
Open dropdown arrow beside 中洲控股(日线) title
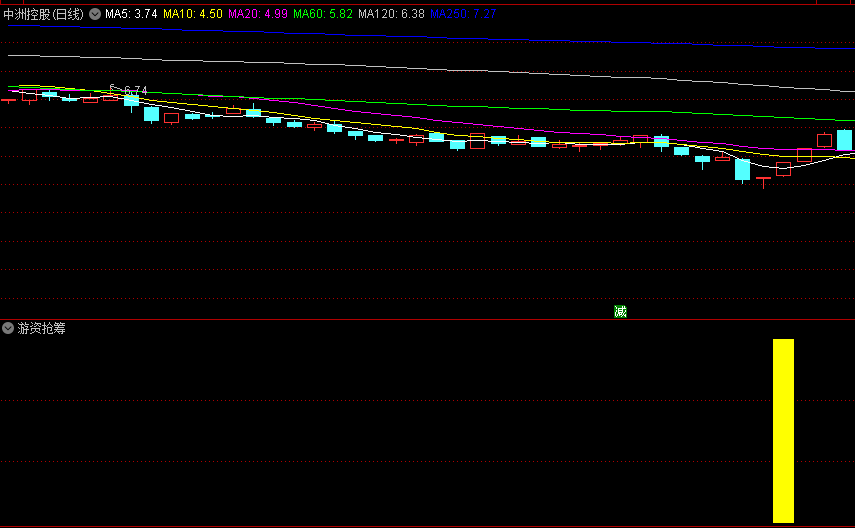click(95, 14)
